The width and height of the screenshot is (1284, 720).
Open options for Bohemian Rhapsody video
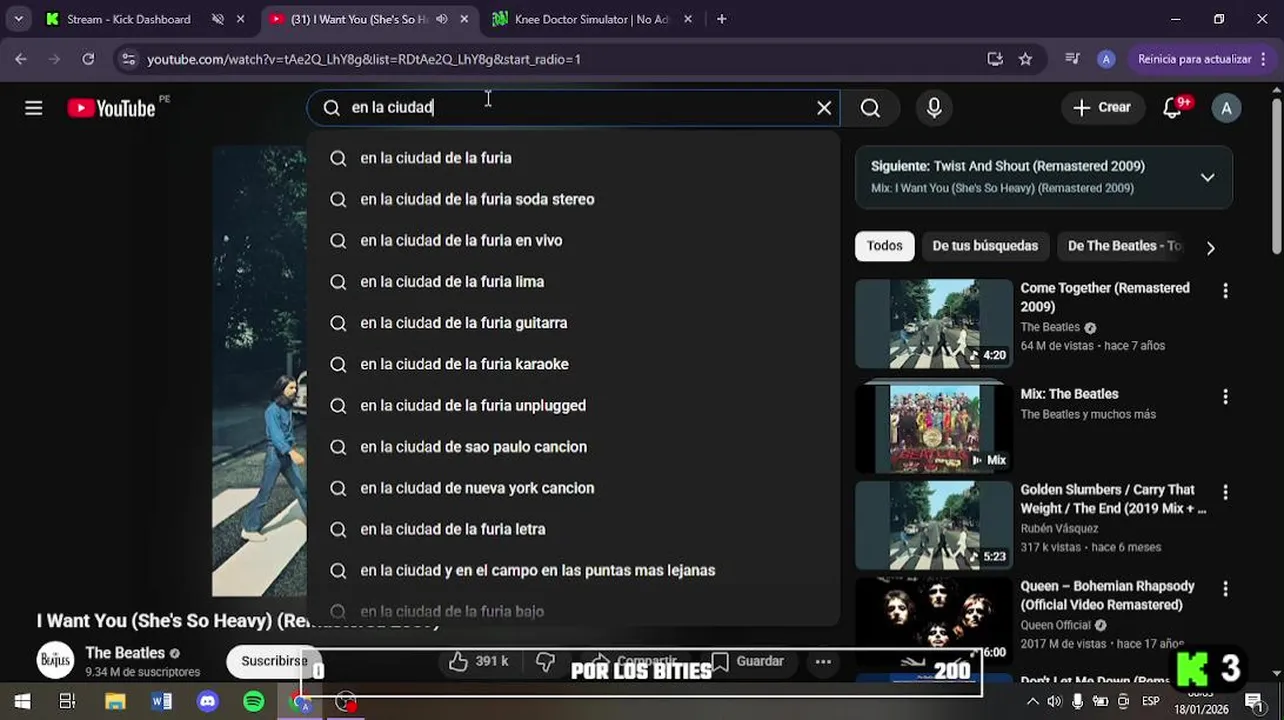[1225, 589]
